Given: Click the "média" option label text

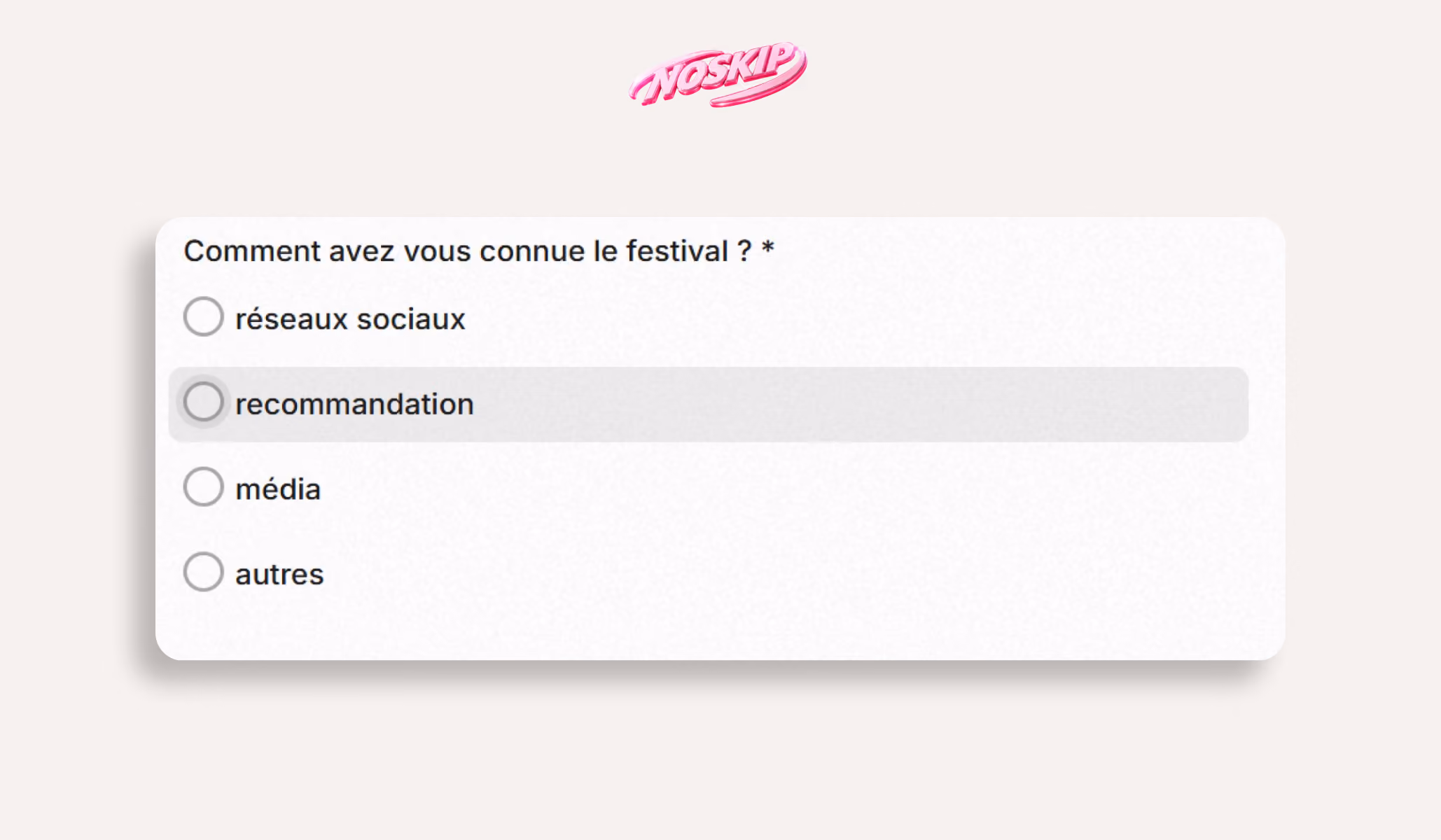Looking at the screenshot, I should coord(278,489).
